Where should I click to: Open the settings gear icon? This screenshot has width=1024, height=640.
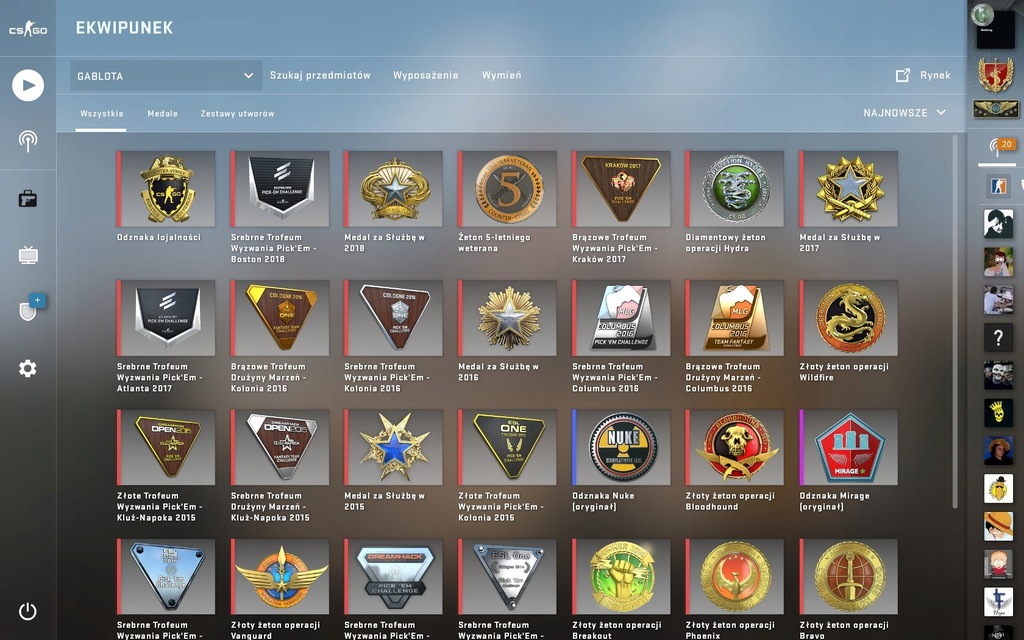tap(28, 368)
